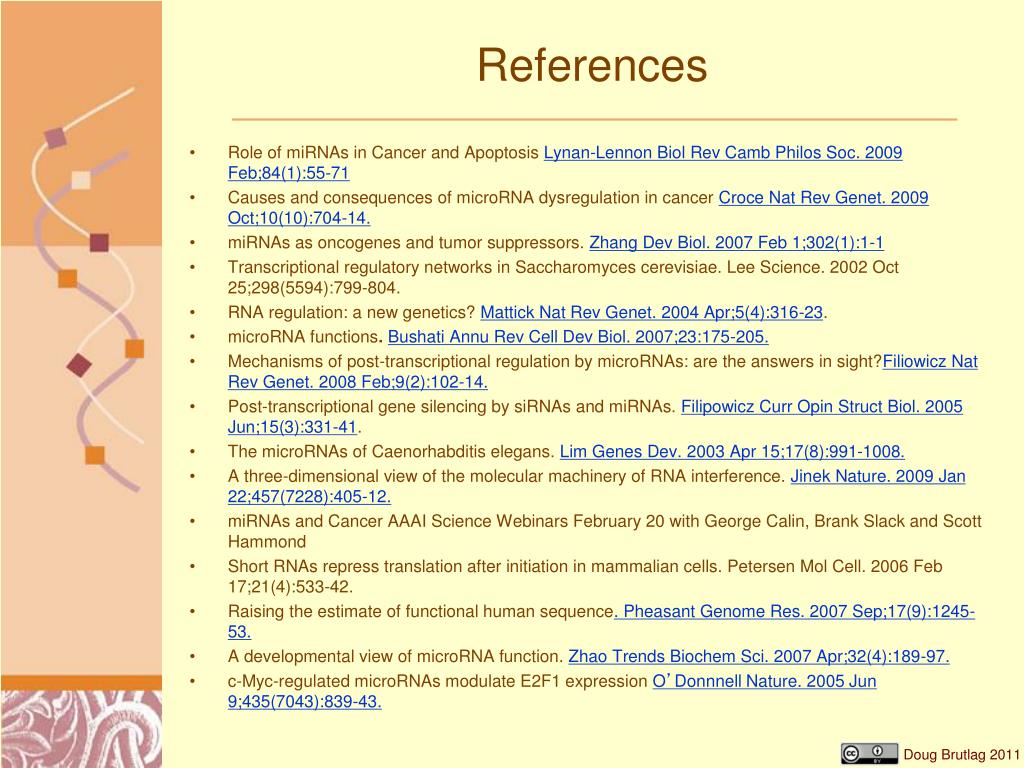Click the text 'Short RNAs repress translation after initiation'

click(x=398, y=567)
